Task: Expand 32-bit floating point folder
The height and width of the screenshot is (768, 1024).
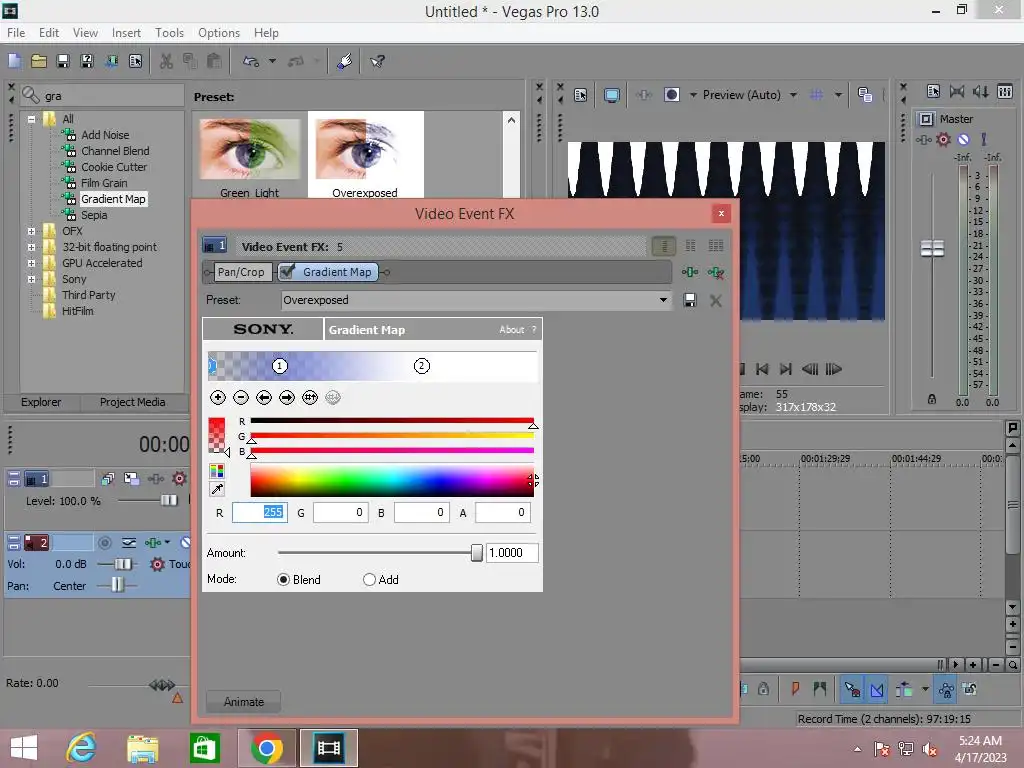Action: click(x=31, y=248)
